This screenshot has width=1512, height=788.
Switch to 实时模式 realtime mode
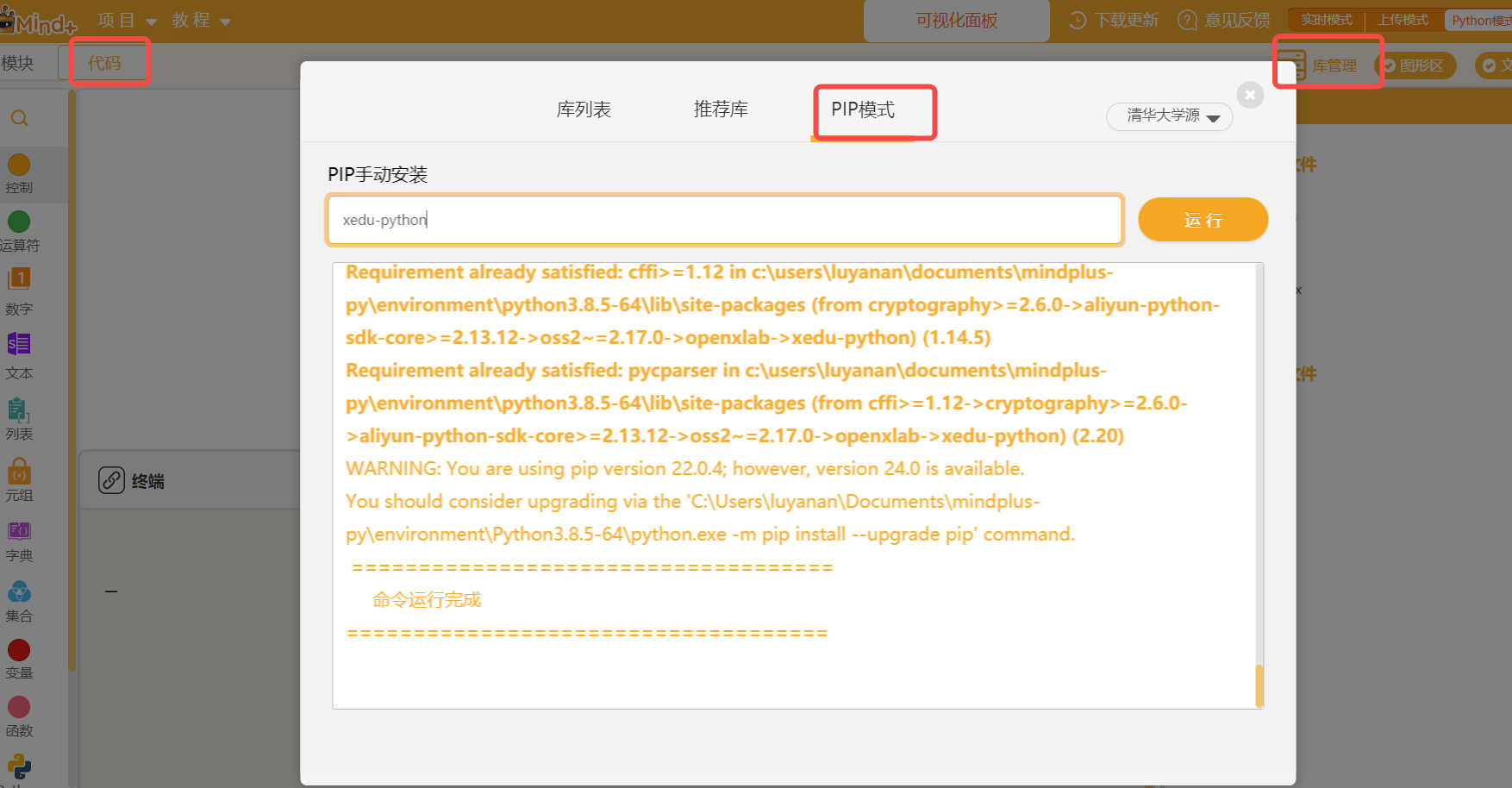tap(1326, 20)
